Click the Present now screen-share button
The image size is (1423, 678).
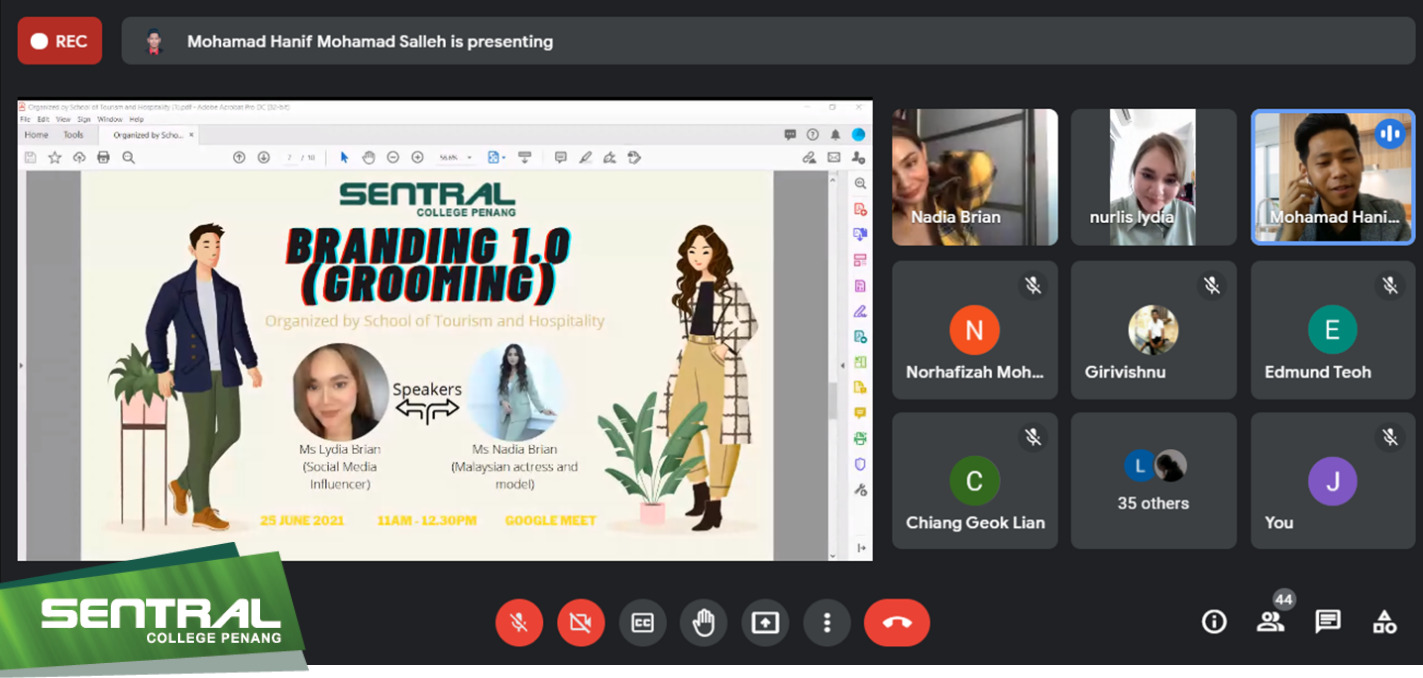coord(765,623)
